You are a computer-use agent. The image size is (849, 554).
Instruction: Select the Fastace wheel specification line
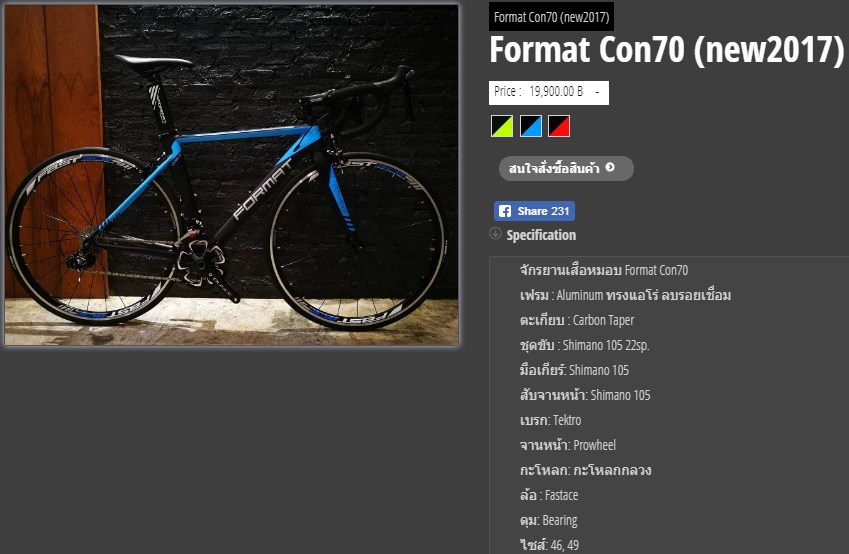pos(548,496)
